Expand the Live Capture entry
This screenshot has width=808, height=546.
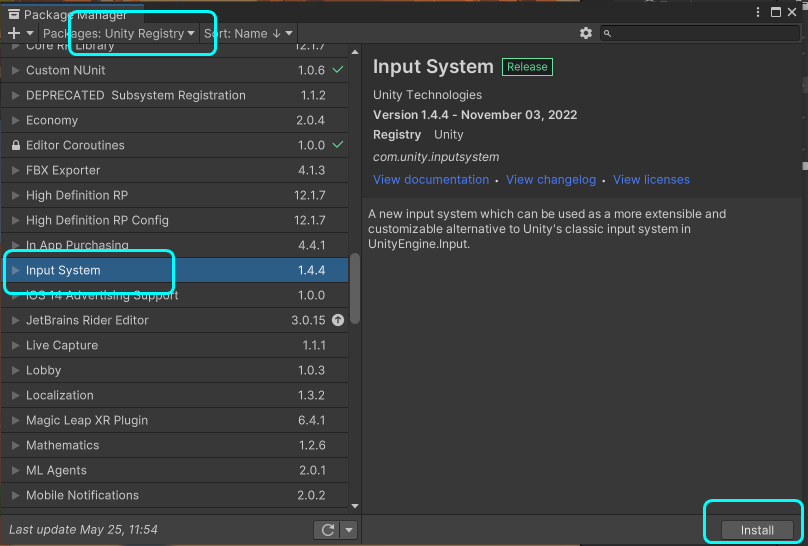pyautogui.click(x=15, y=345)
